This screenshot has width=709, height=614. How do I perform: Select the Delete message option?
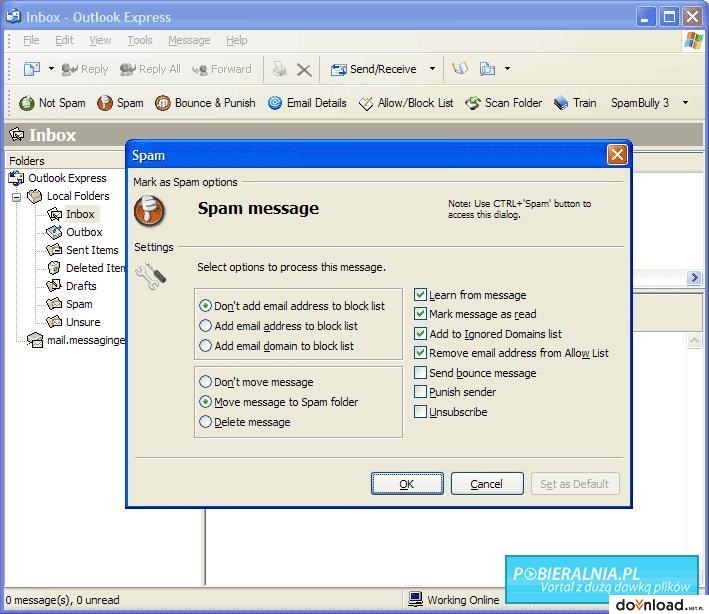205,421
